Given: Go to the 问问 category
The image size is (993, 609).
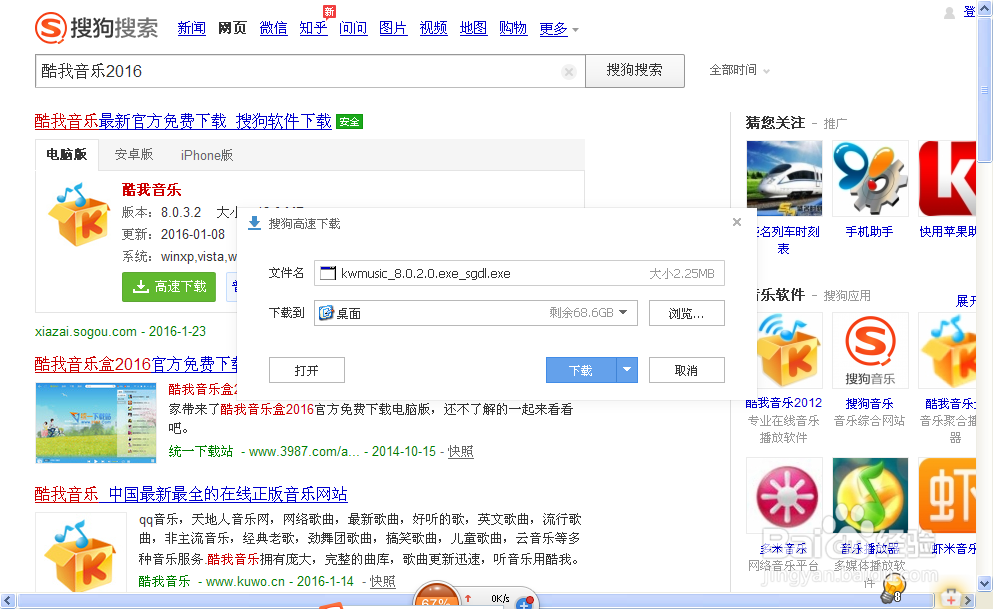Looking at the screenshot, I should click(353, 28).
